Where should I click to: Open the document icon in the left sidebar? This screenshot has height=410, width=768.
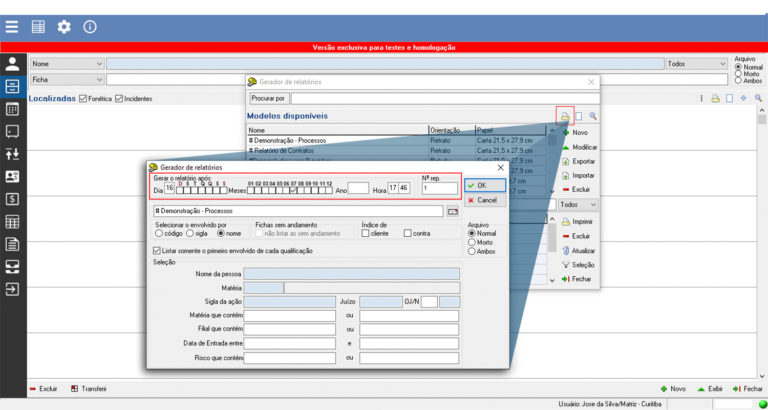(x=12, y=244)
